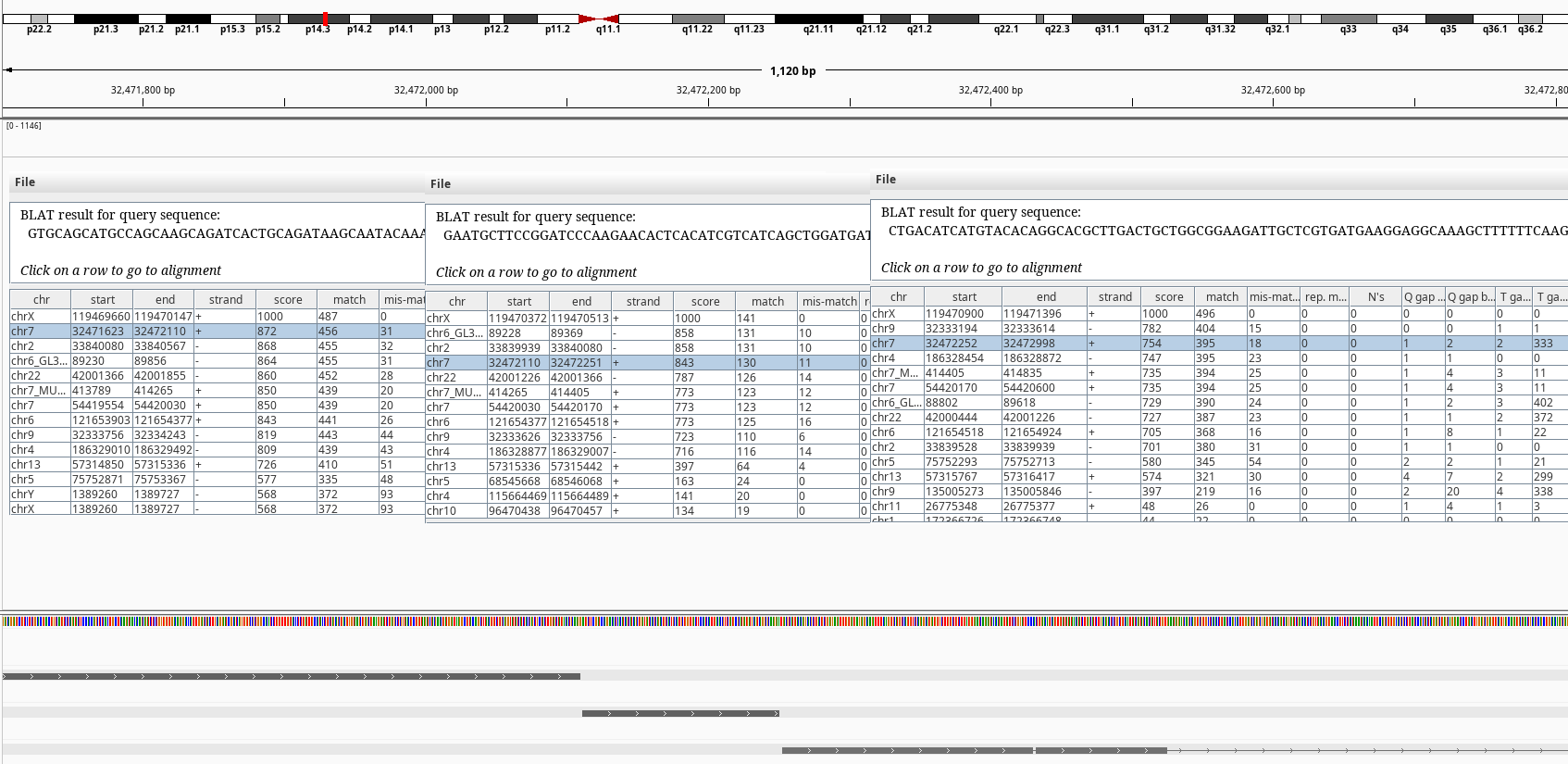
Task: Select chr10 row starting 96470438
Action: (x=647, y=510)
